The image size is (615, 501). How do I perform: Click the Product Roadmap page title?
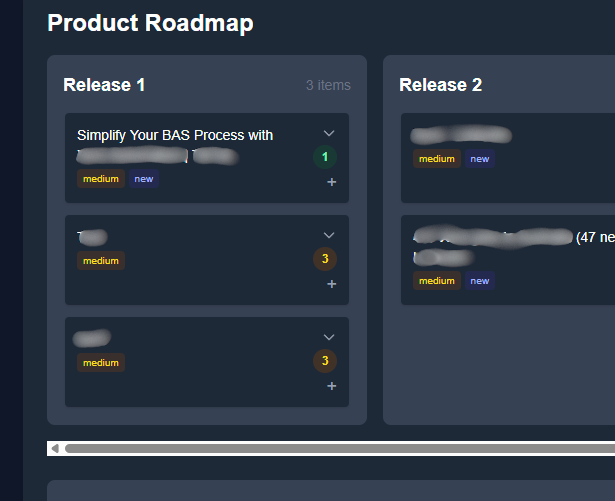(x=150, y=23)
